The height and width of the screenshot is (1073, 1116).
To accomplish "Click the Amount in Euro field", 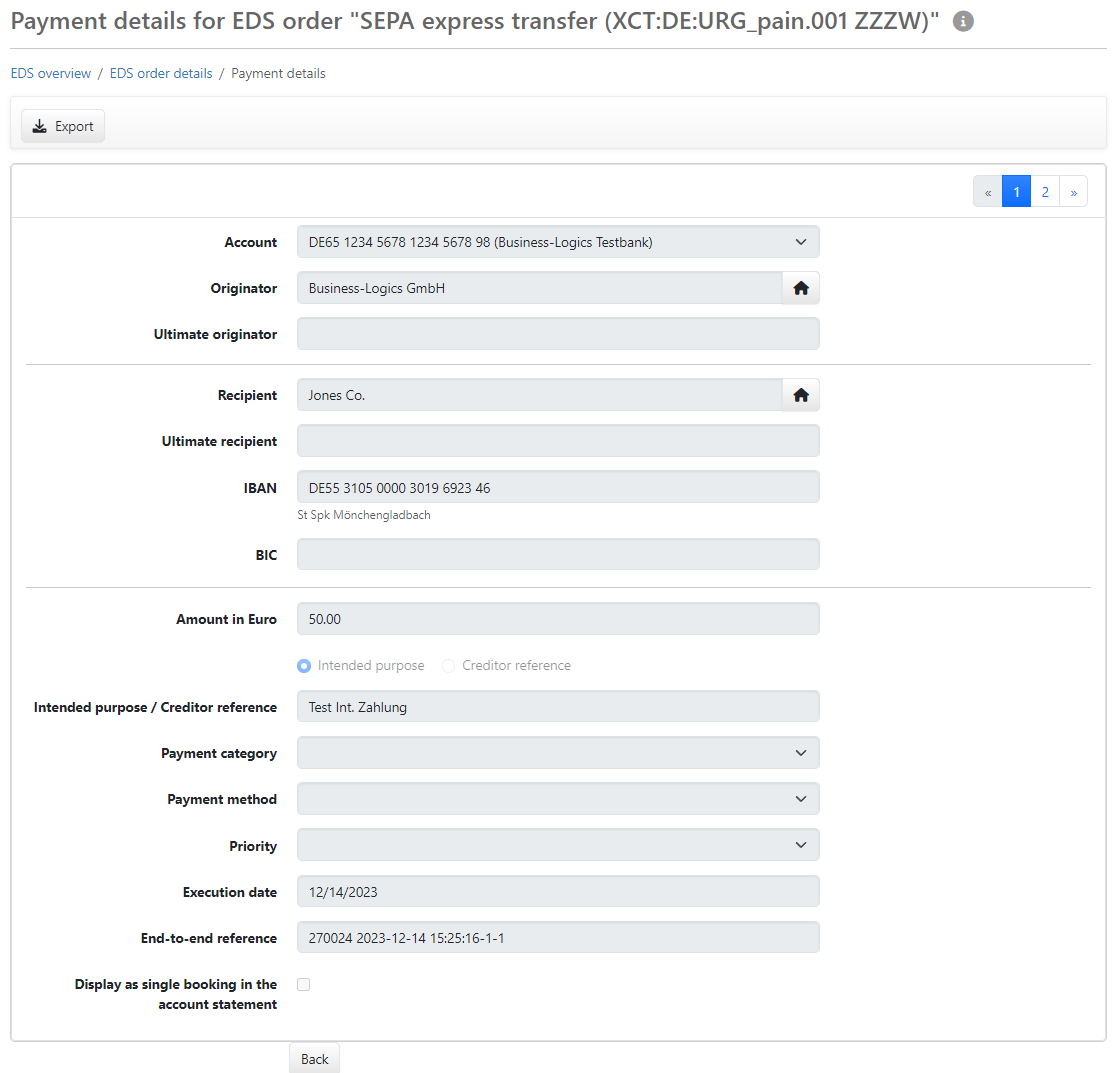I will [x=558, y=619].
